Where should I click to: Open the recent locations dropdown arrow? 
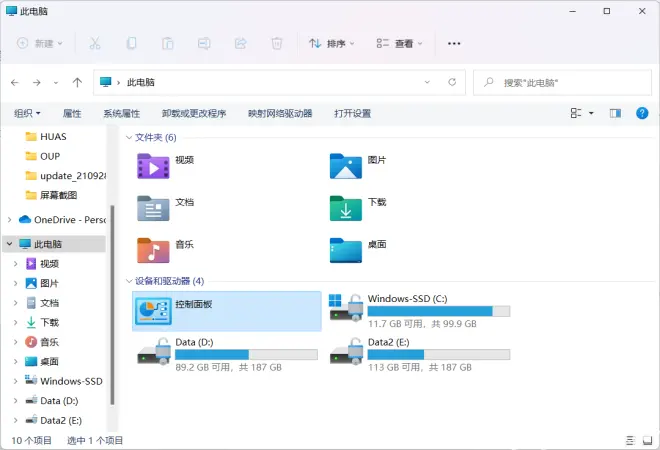[x=56, y=83]
